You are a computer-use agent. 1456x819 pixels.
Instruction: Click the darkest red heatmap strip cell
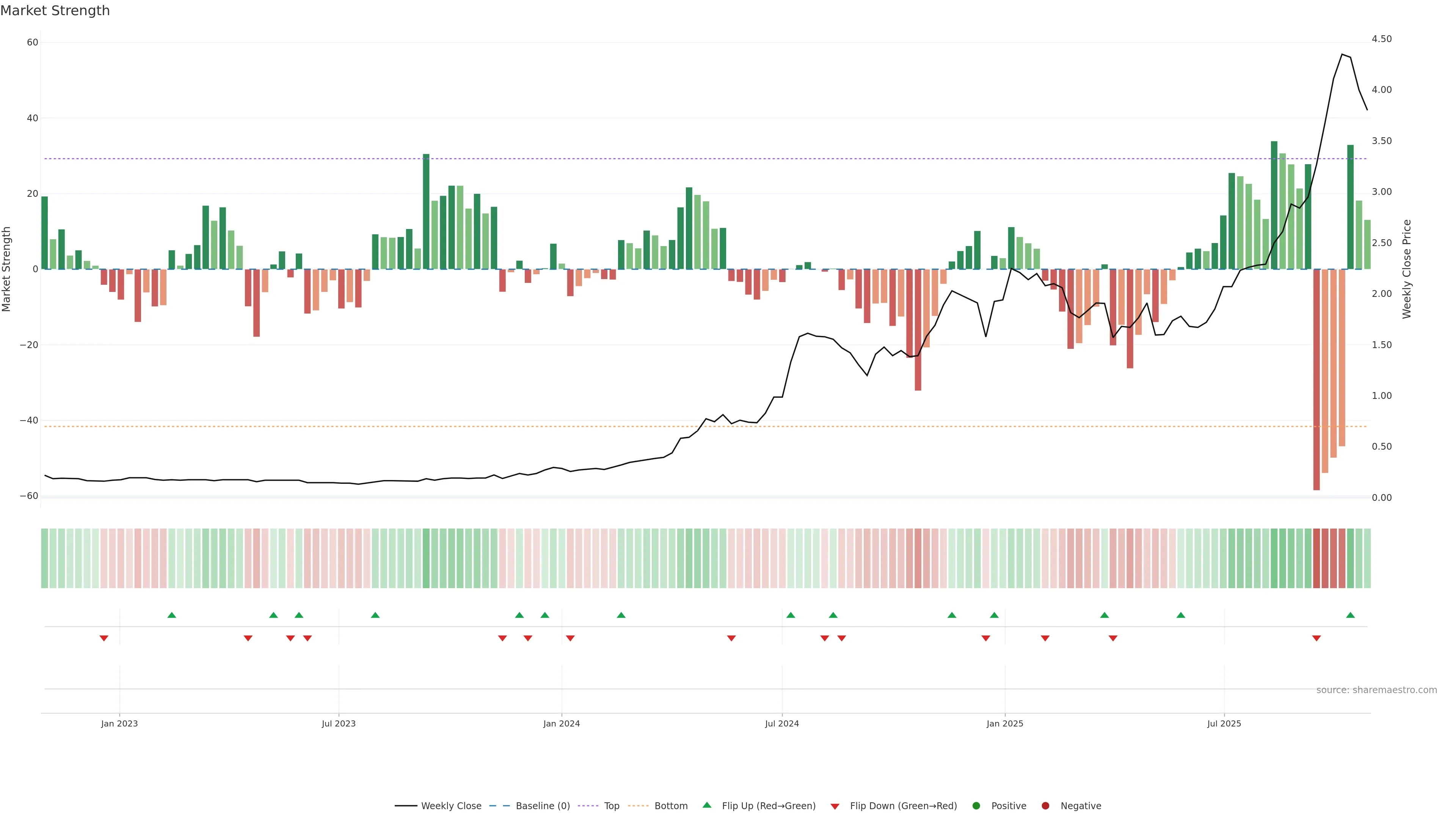(1316, 559)
